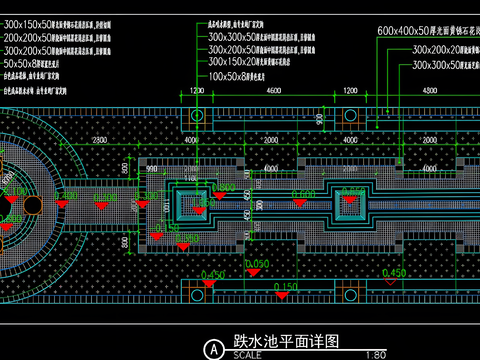Select the 600x400x50 material annotation
This screenshot has width=480, height=360.
(x=429, y=31)
